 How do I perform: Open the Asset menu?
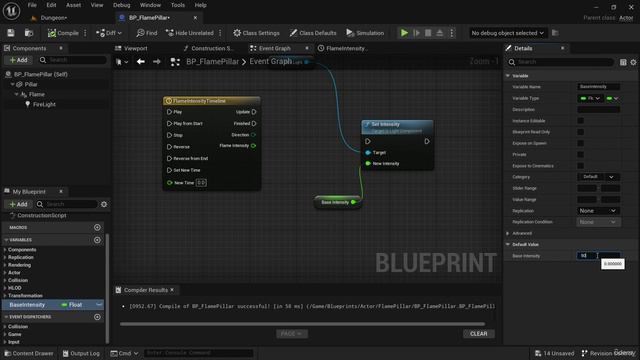point(73,5)
